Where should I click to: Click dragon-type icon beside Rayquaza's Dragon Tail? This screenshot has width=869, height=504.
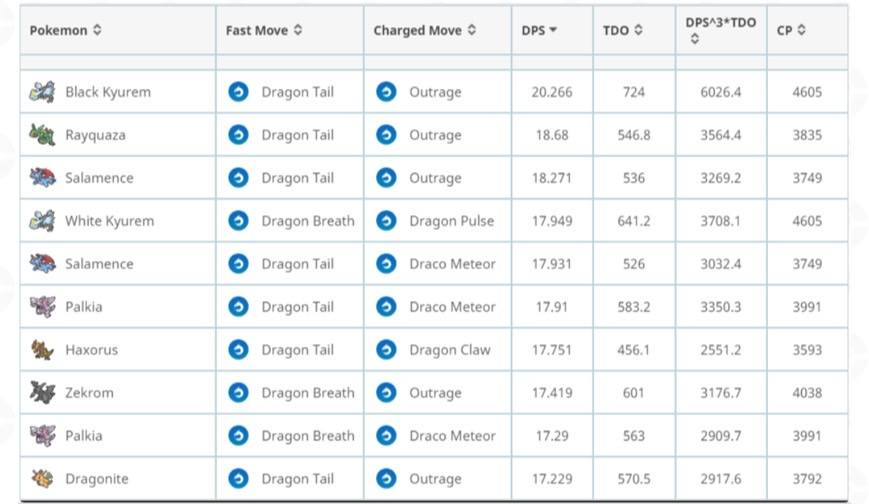[238, 135]
